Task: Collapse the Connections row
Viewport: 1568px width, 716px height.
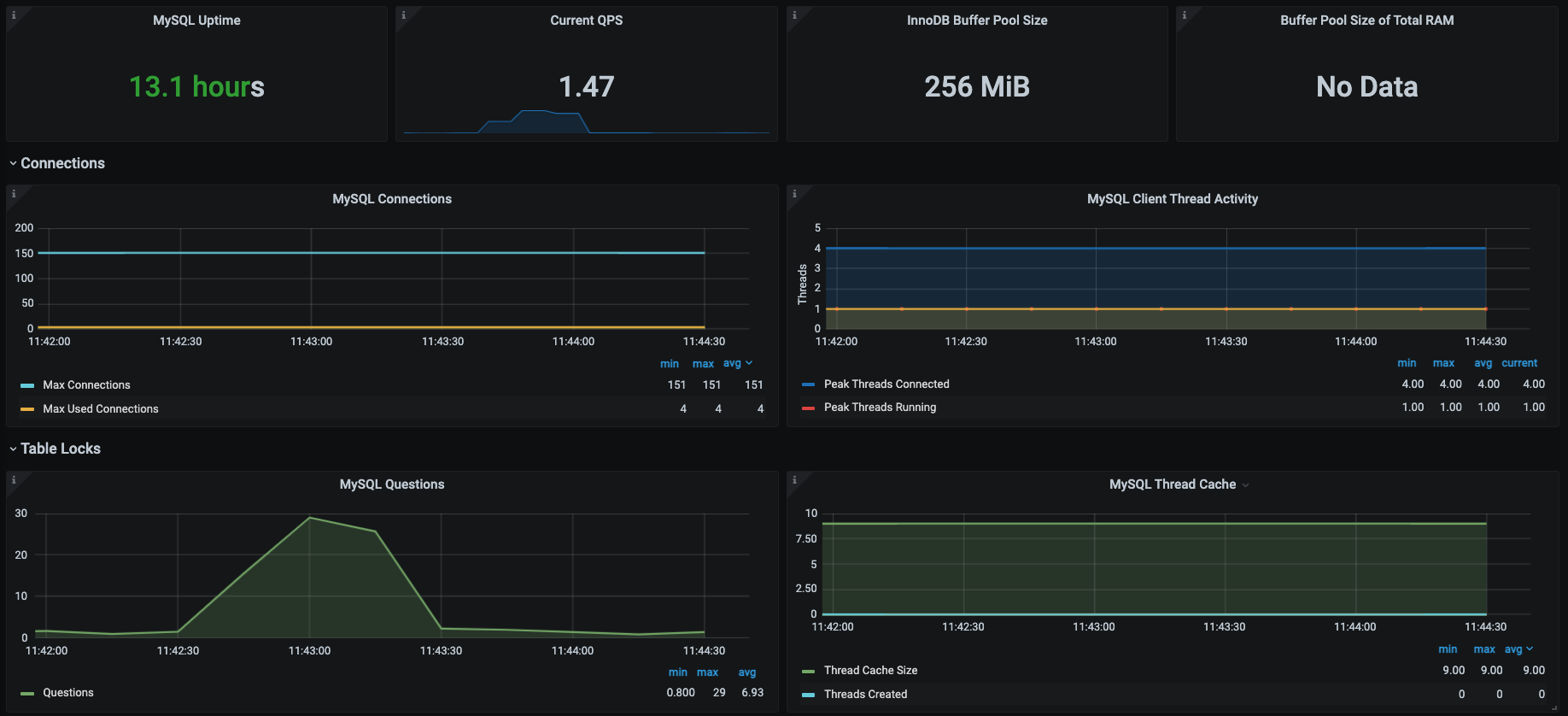Action: tap(56, 163)
